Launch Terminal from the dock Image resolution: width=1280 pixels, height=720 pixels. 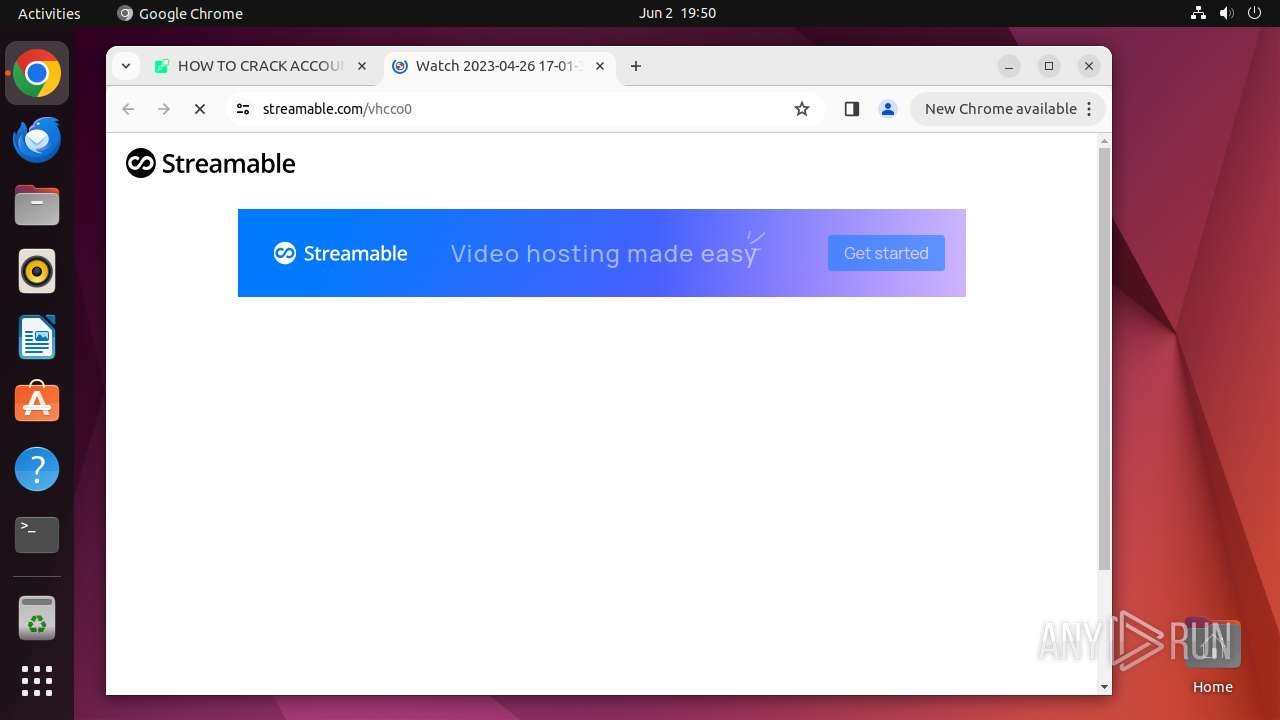click(37, 535)
